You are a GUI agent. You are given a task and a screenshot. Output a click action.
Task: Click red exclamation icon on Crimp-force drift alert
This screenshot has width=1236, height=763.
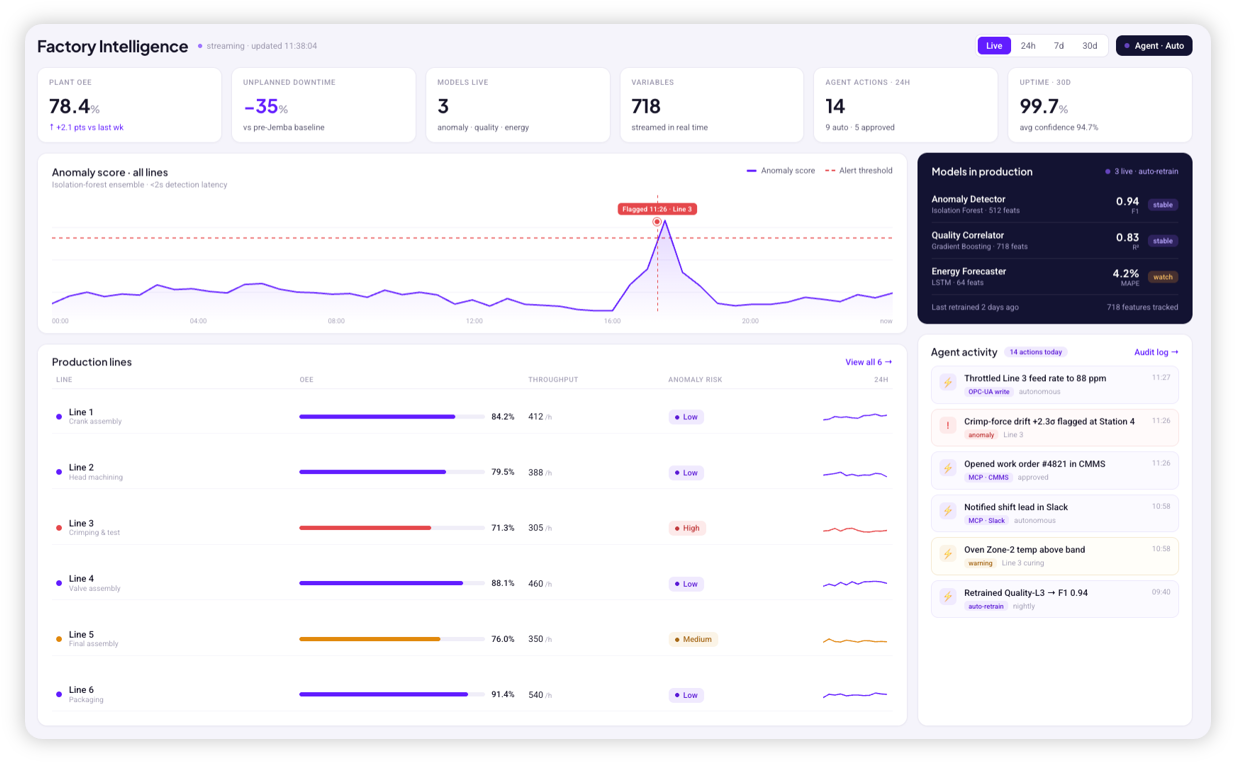(x=947, y=426)
